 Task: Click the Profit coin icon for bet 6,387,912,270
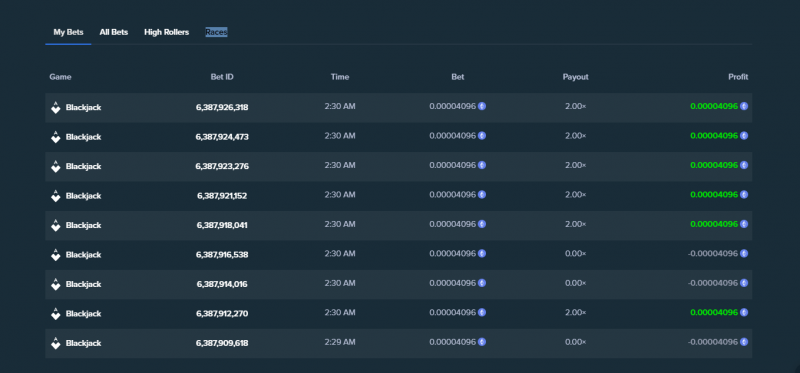point(744,312)
